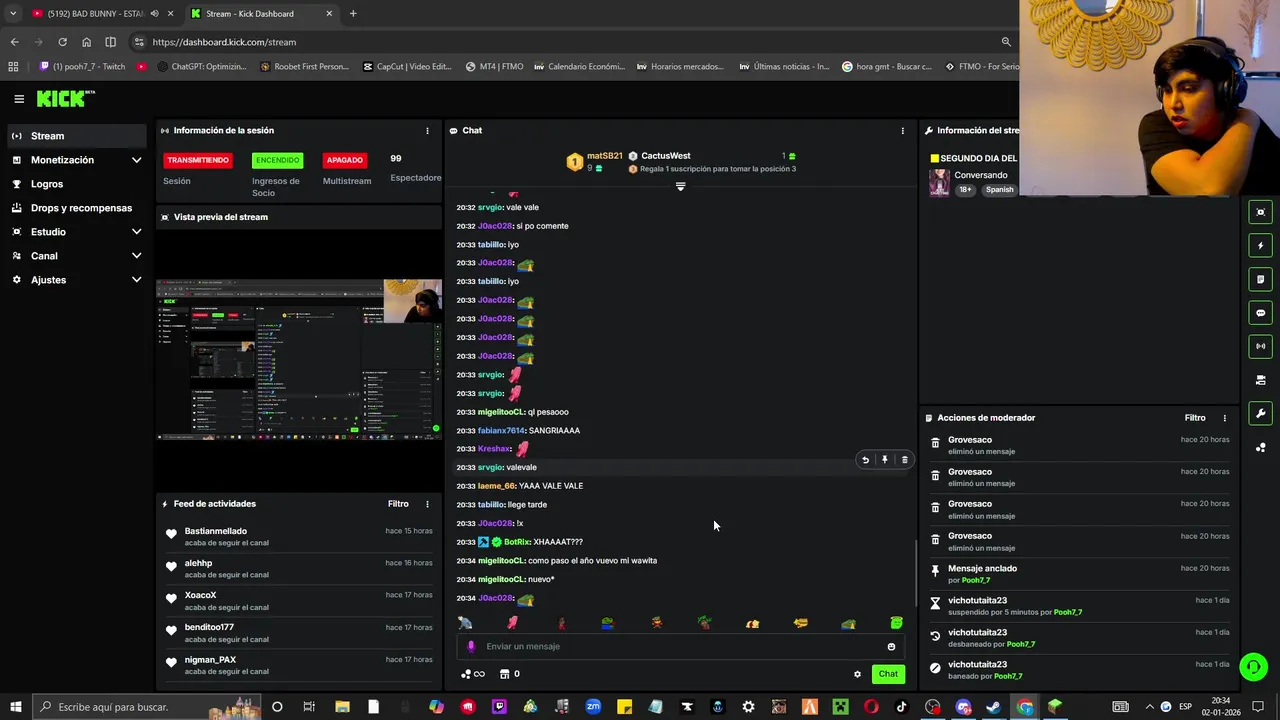Open options menu of Acciones de moderador
The width and height of the screenshot is (1280, 720).
click(1224, 418)
